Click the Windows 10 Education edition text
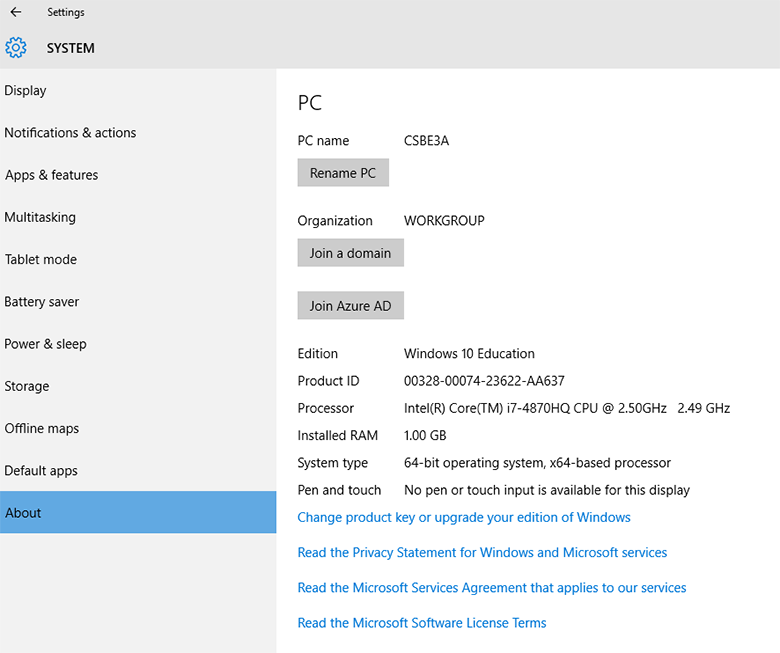The image size is (780, 653). [469, 354]
